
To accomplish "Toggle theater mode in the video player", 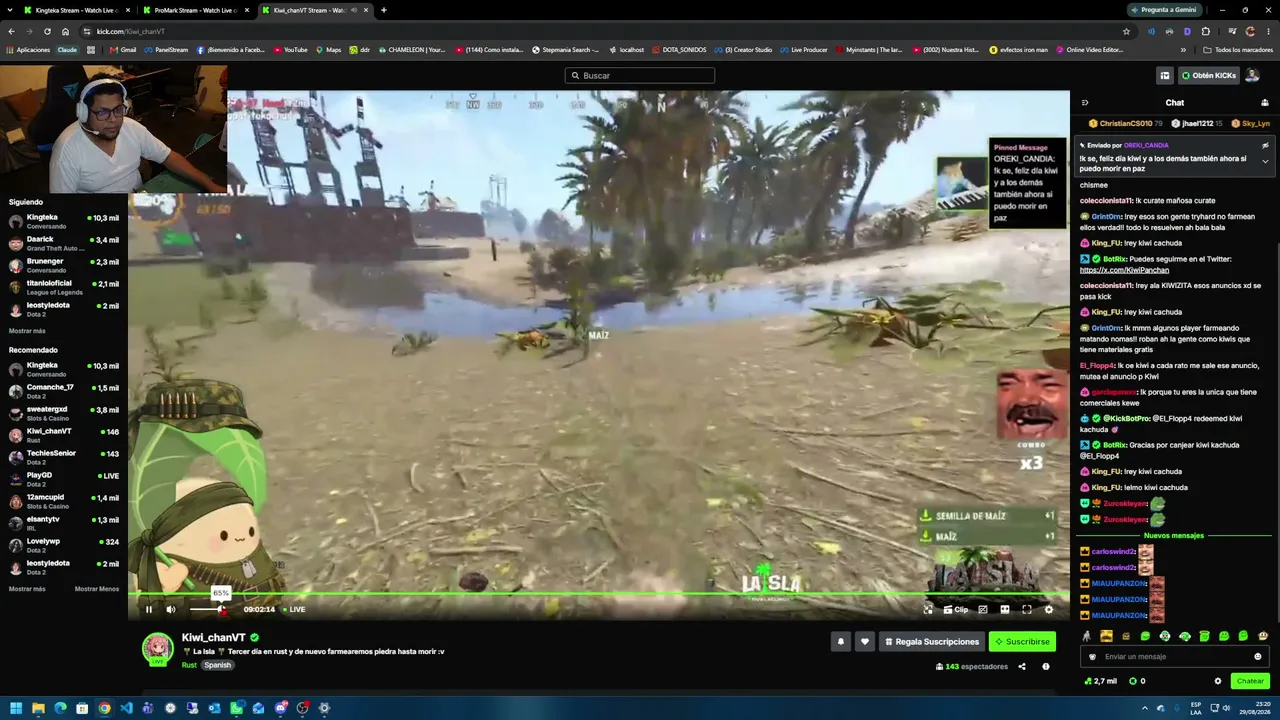I will coord(1005,609).
